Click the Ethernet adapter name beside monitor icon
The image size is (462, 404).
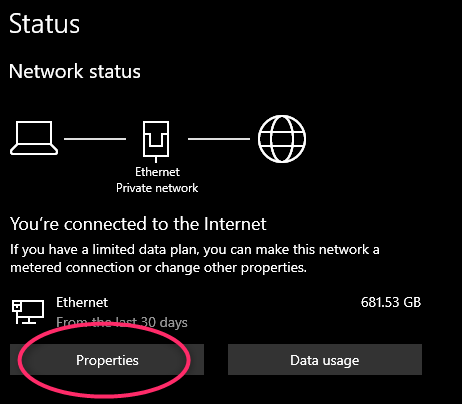point(82,302)
